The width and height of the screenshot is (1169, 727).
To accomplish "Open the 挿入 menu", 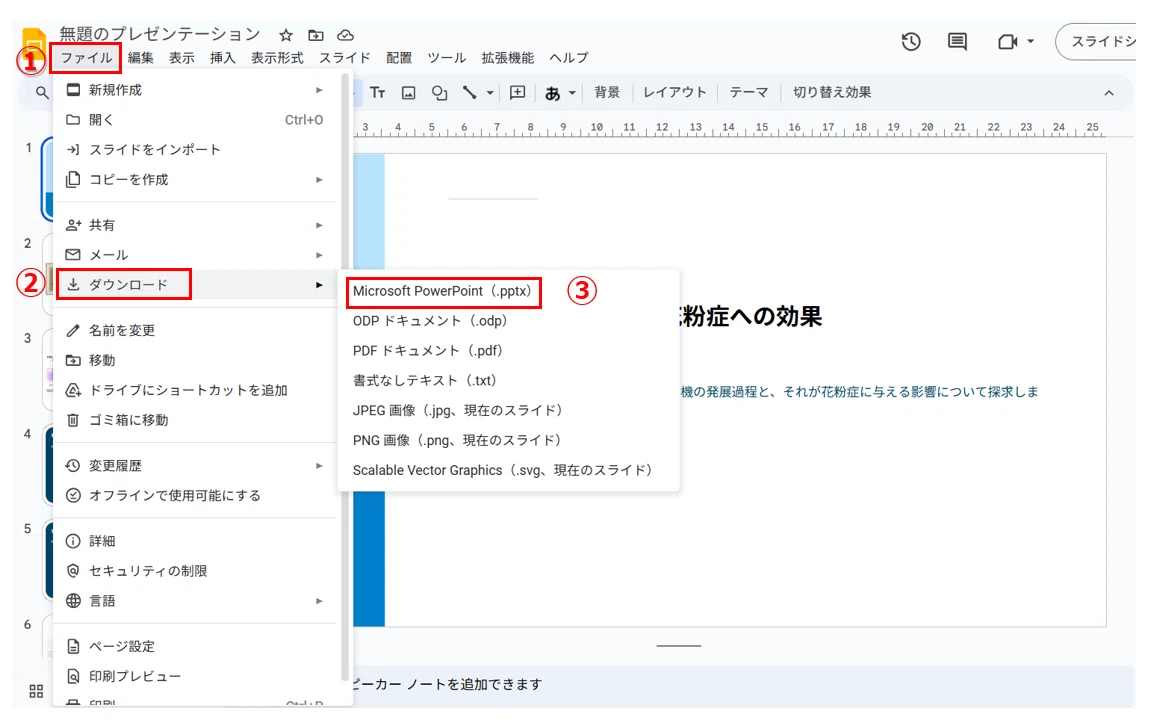I will point(222,57).
